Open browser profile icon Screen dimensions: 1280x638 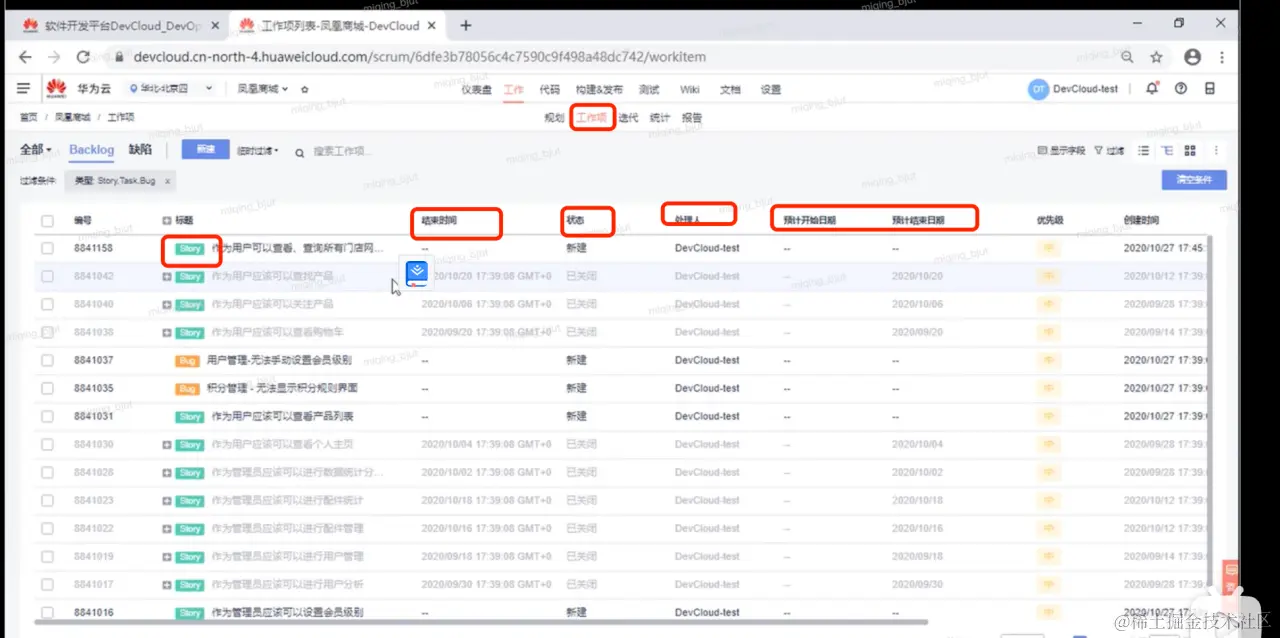tap(1192, 57)
